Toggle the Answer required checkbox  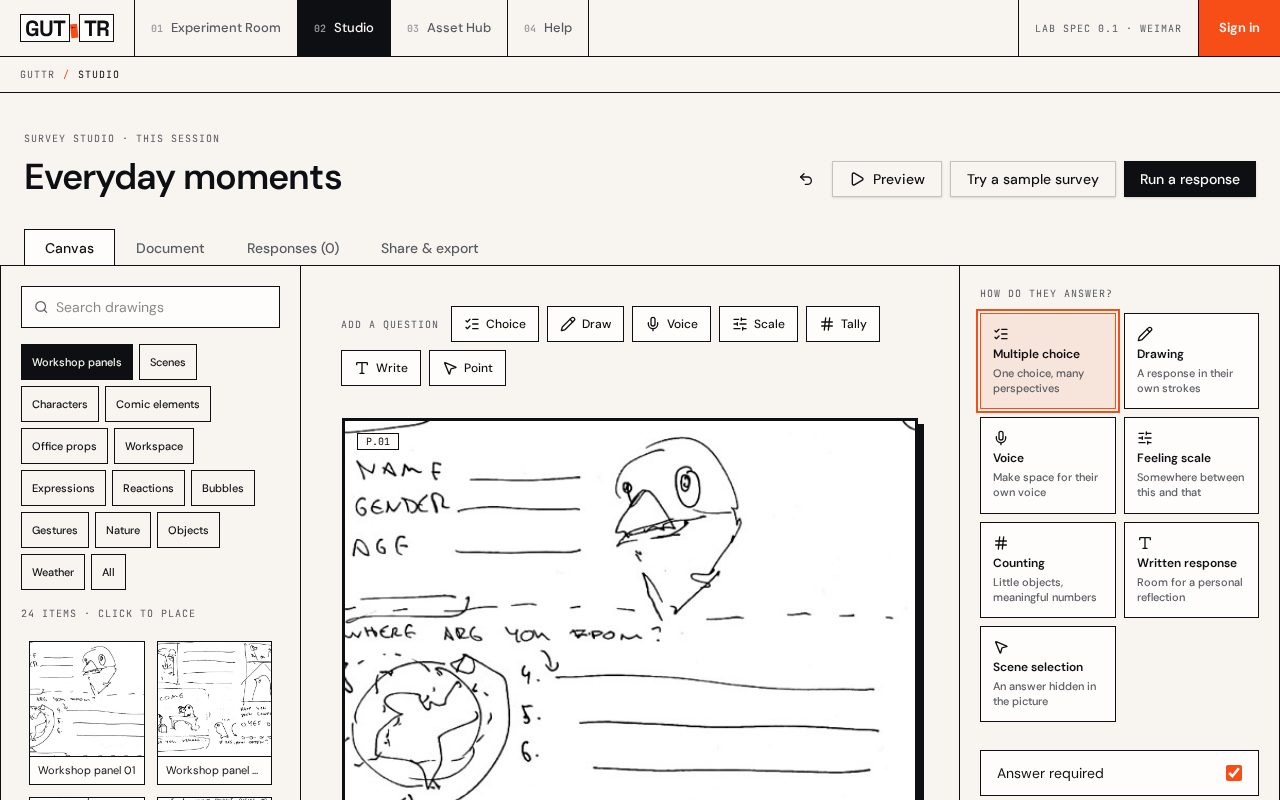[x=1234, y=773]
